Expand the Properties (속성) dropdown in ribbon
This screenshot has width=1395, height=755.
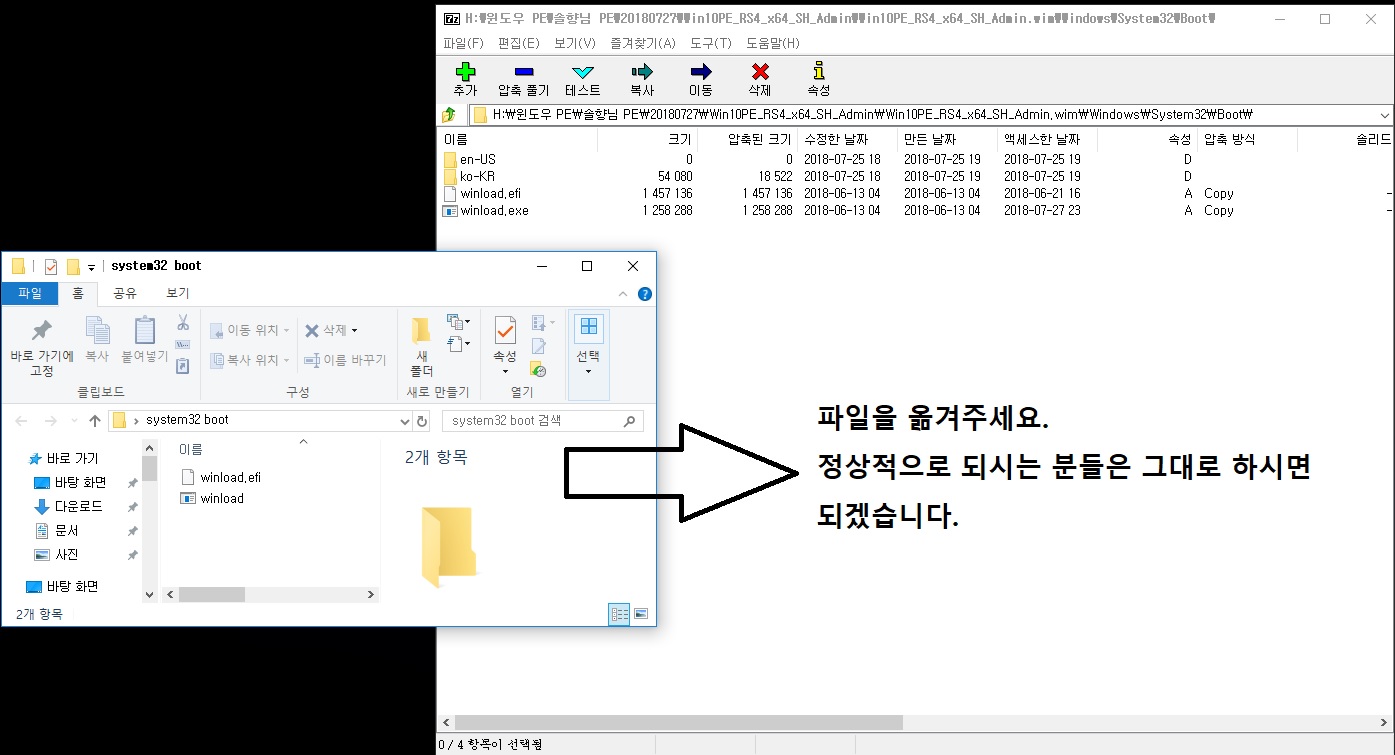505,372
